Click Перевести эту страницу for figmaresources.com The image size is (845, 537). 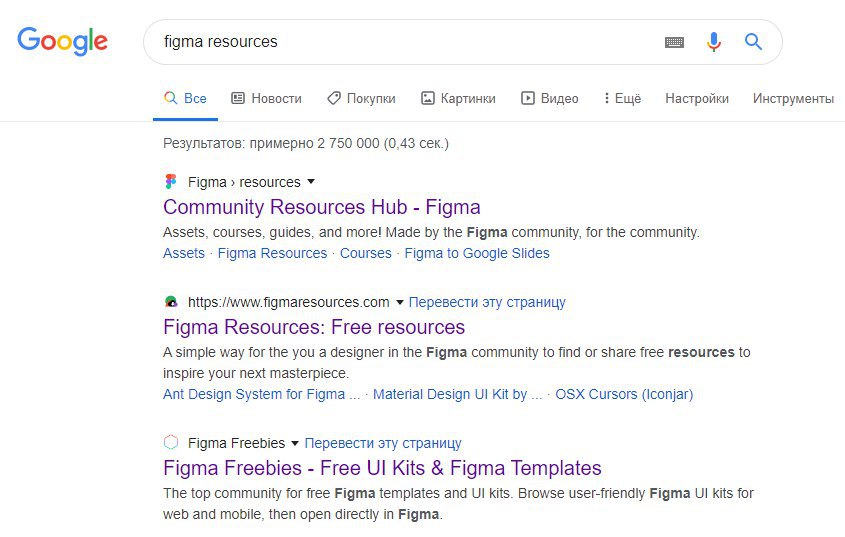[x=487, y=302]
